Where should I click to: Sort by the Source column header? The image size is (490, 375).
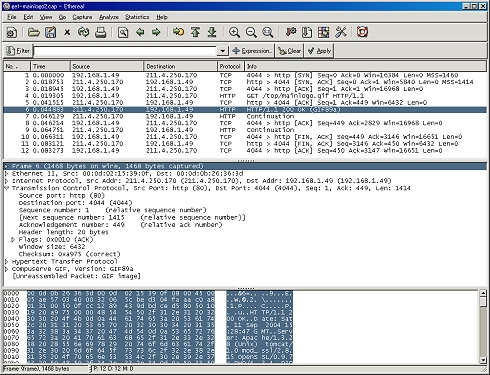(107, 66)
